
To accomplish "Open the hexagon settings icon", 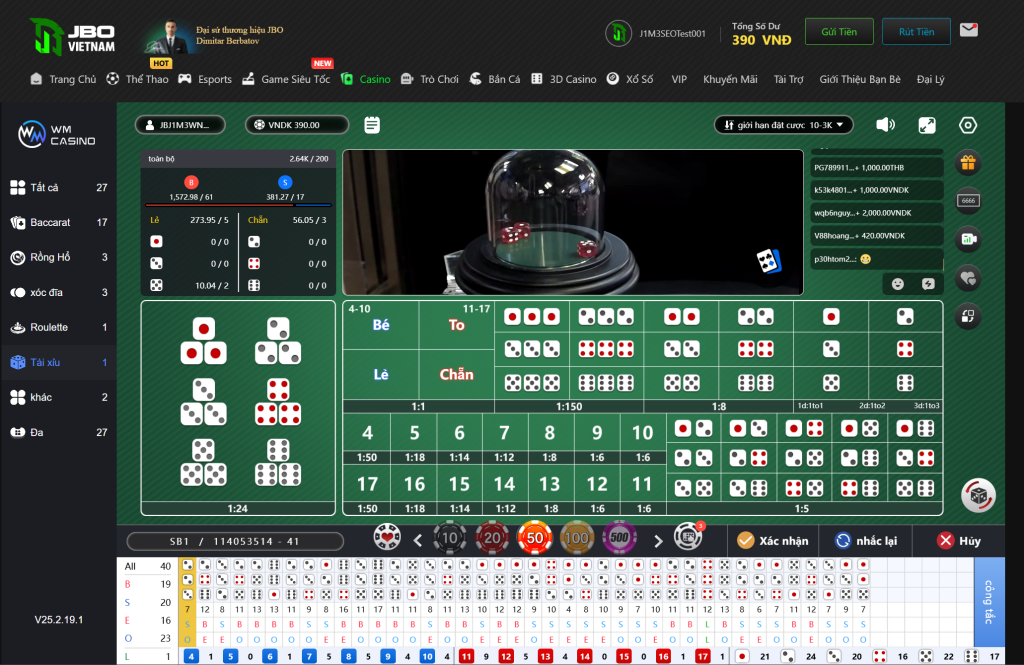I will click(x=968, y=125).
